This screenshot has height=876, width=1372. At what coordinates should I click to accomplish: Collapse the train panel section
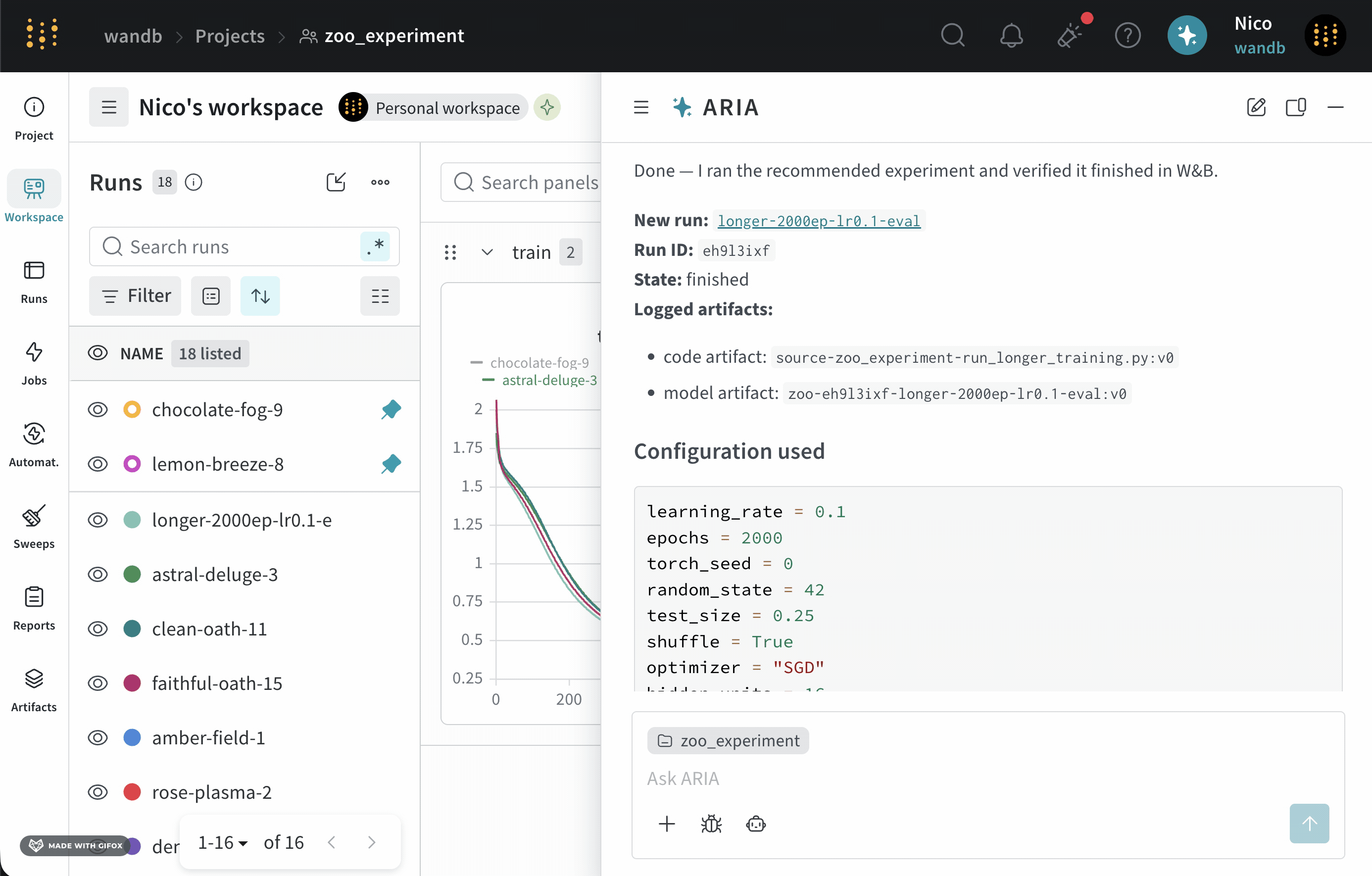click(x=487, y=252)
